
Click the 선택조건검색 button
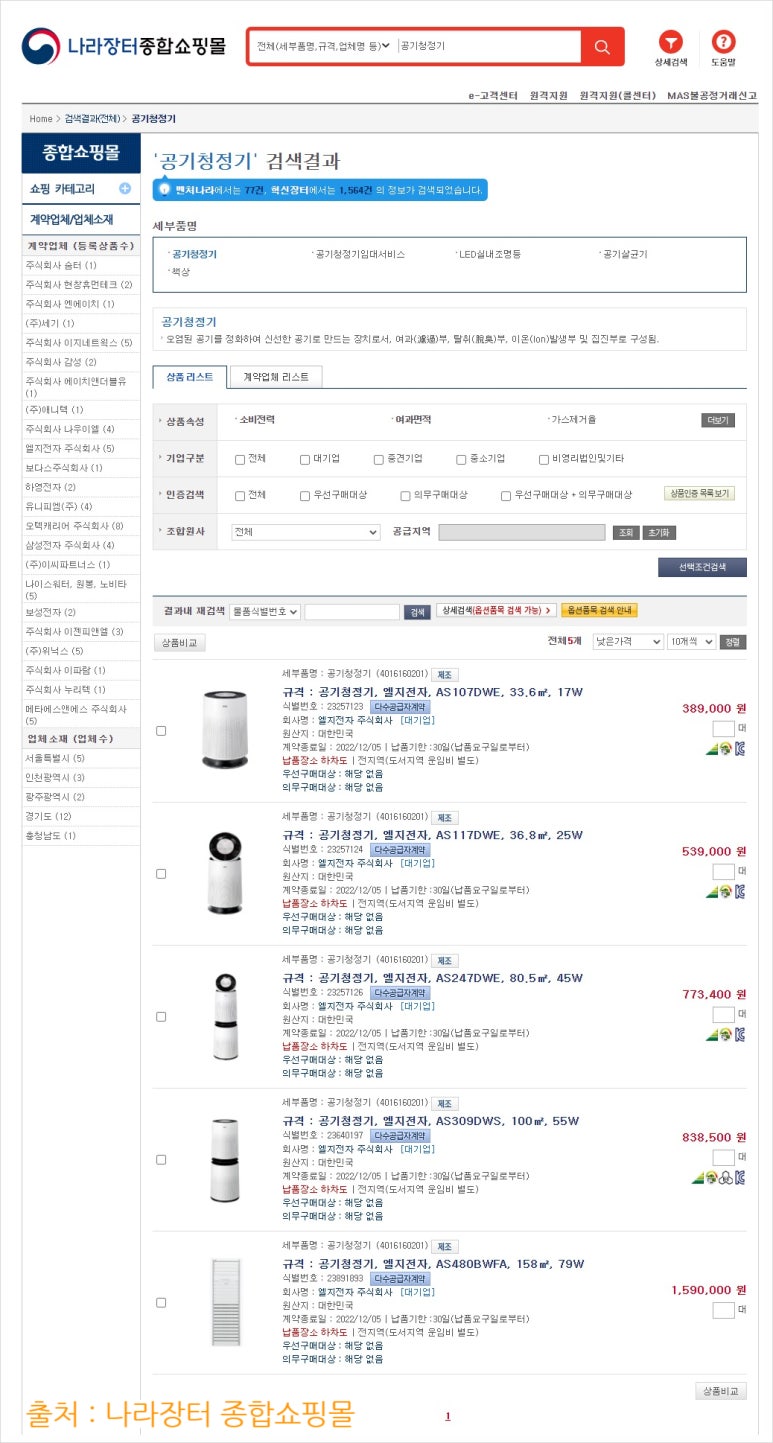[702, 567]
